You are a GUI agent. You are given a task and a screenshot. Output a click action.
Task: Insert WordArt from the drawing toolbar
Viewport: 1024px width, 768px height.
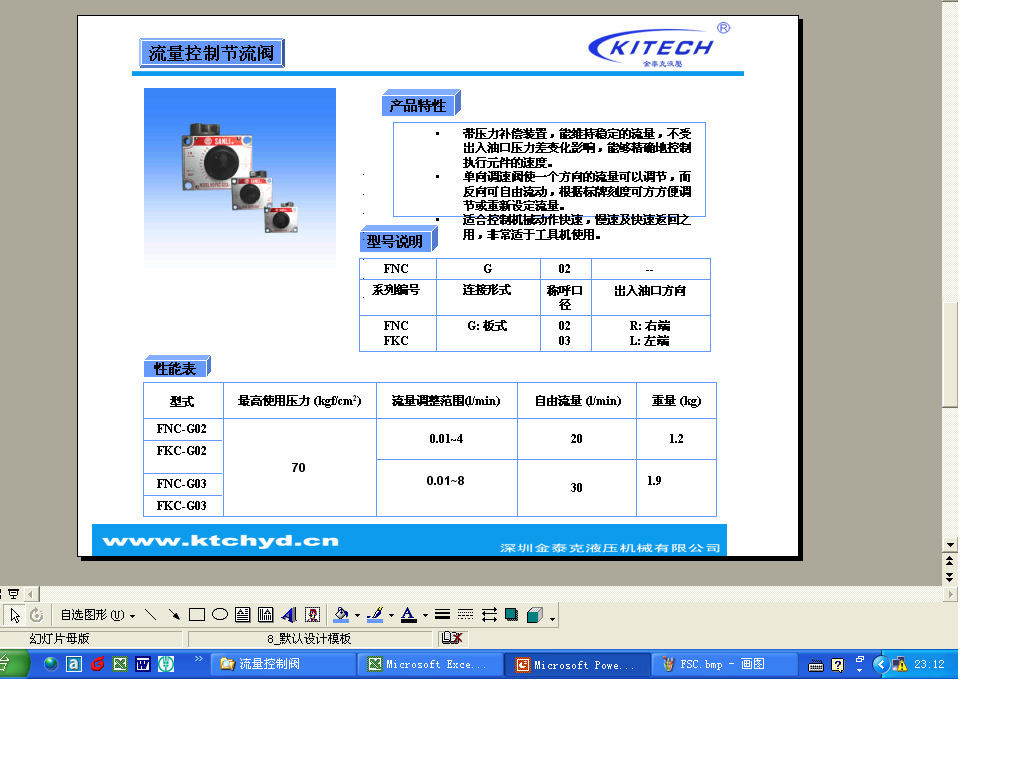point(289,615)
